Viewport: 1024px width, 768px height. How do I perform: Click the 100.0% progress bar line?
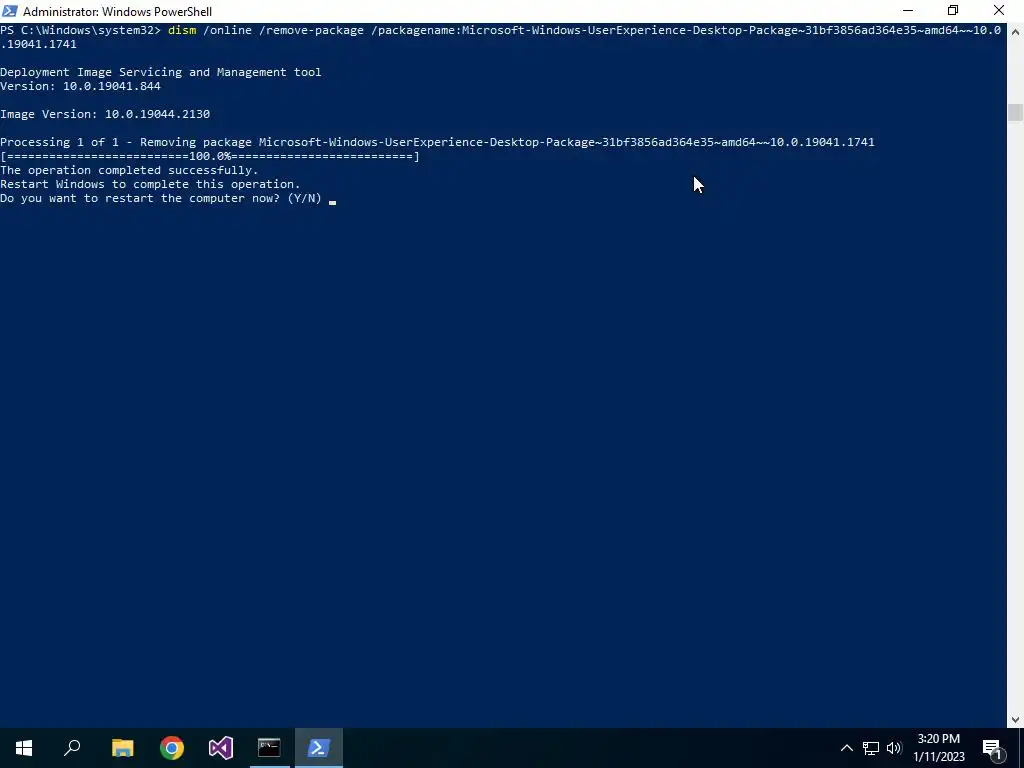(210, 156)
